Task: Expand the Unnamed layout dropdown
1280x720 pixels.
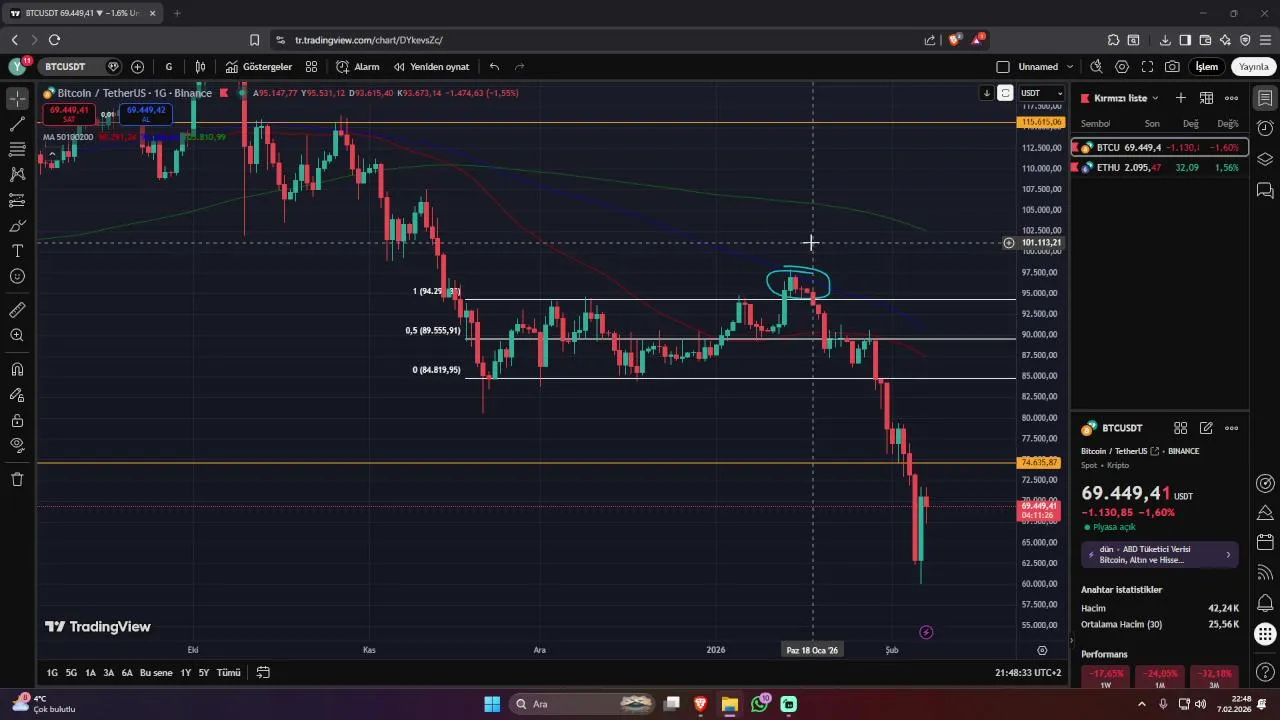Action: point(1070,67)
